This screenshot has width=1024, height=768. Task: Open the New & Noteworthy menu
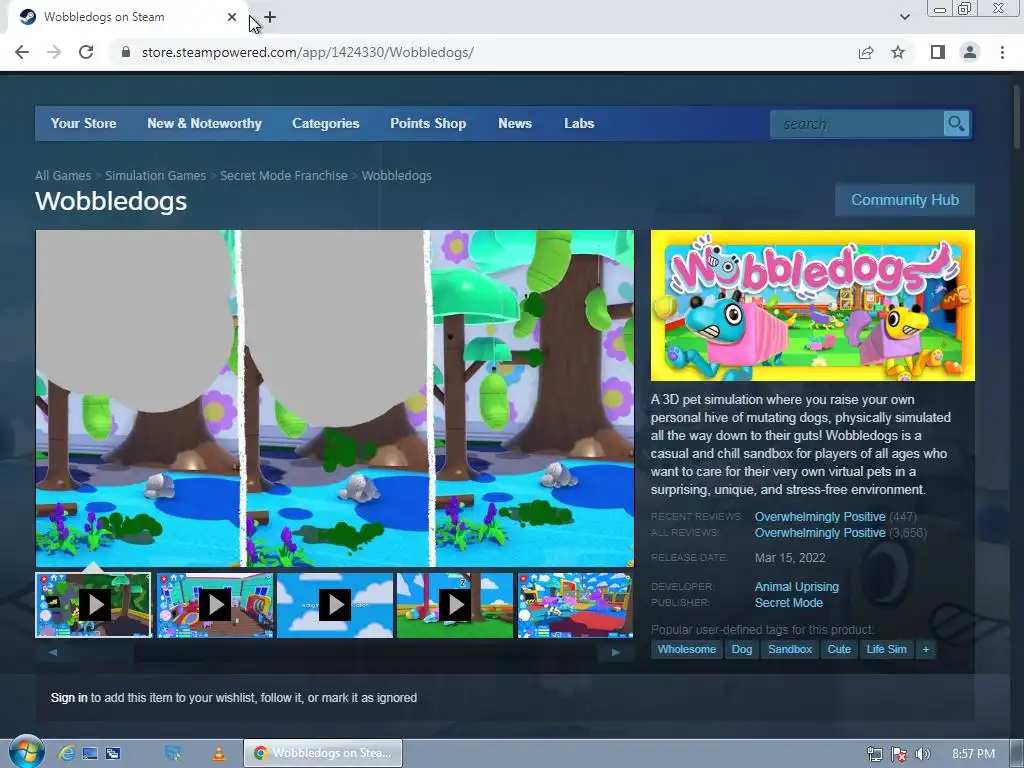coord(204,123)
